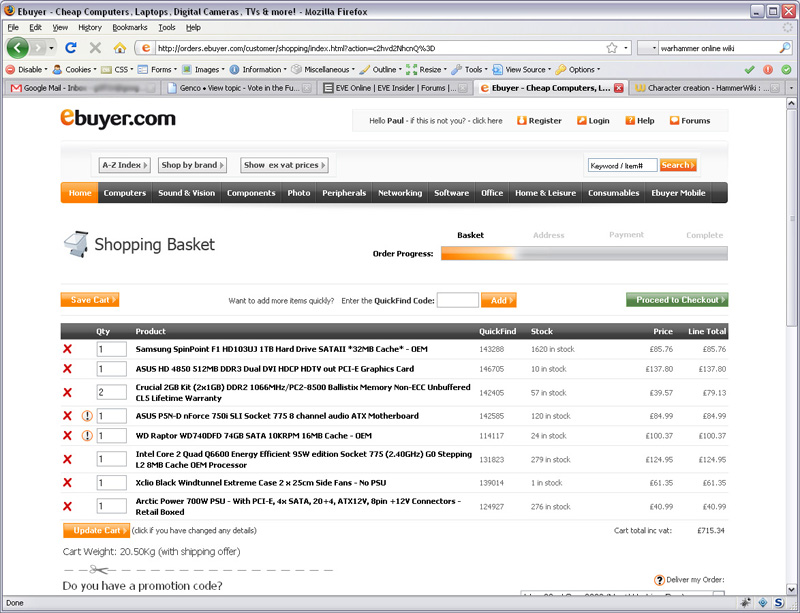
Task: Switch to the Google Mail tab
Action: point(82,88)
